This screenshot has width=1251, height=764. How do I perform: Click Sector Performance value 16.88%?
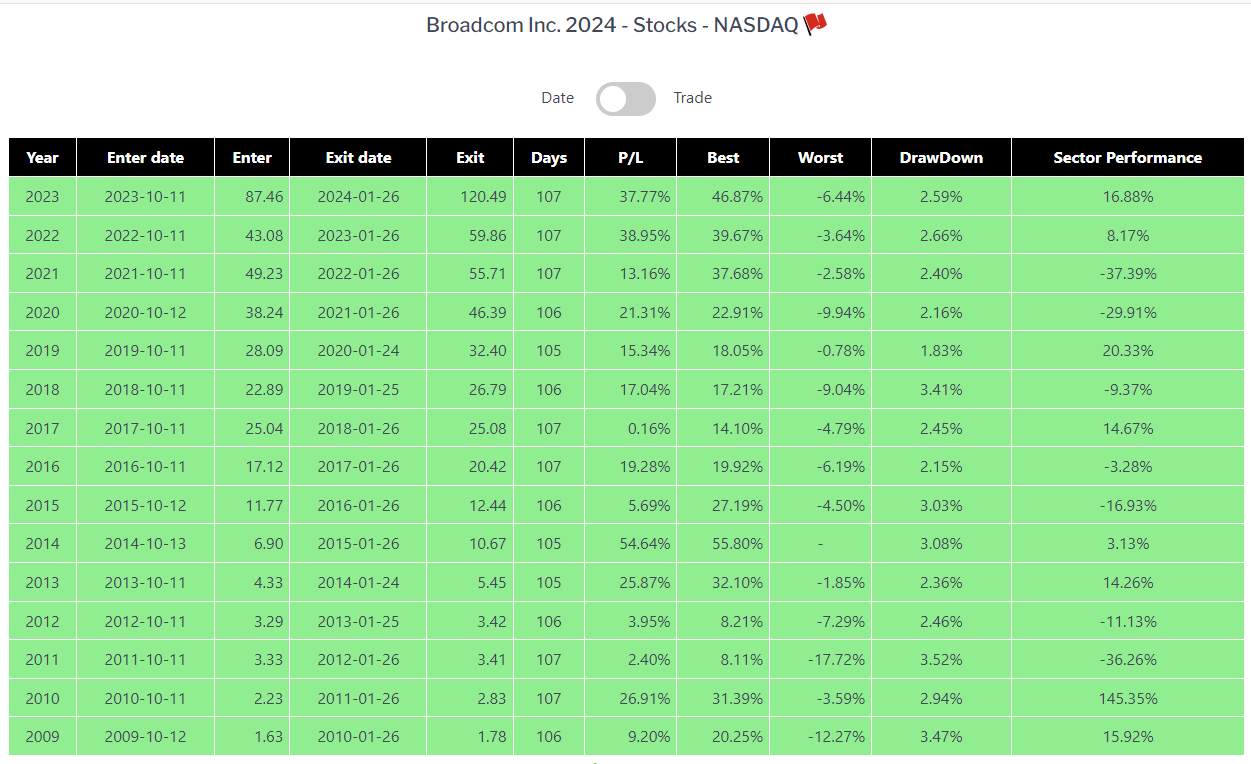coord(1128,197)
